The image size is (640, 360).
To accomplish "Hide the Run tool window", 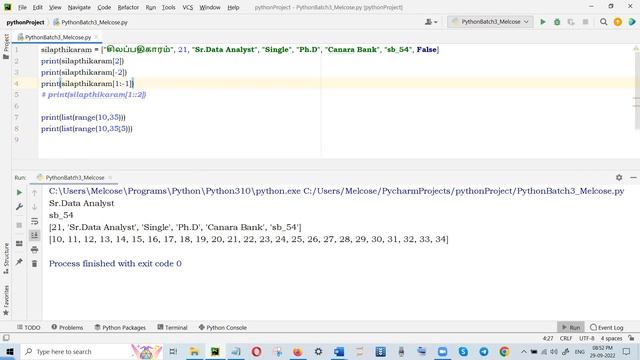I will 633,178.
